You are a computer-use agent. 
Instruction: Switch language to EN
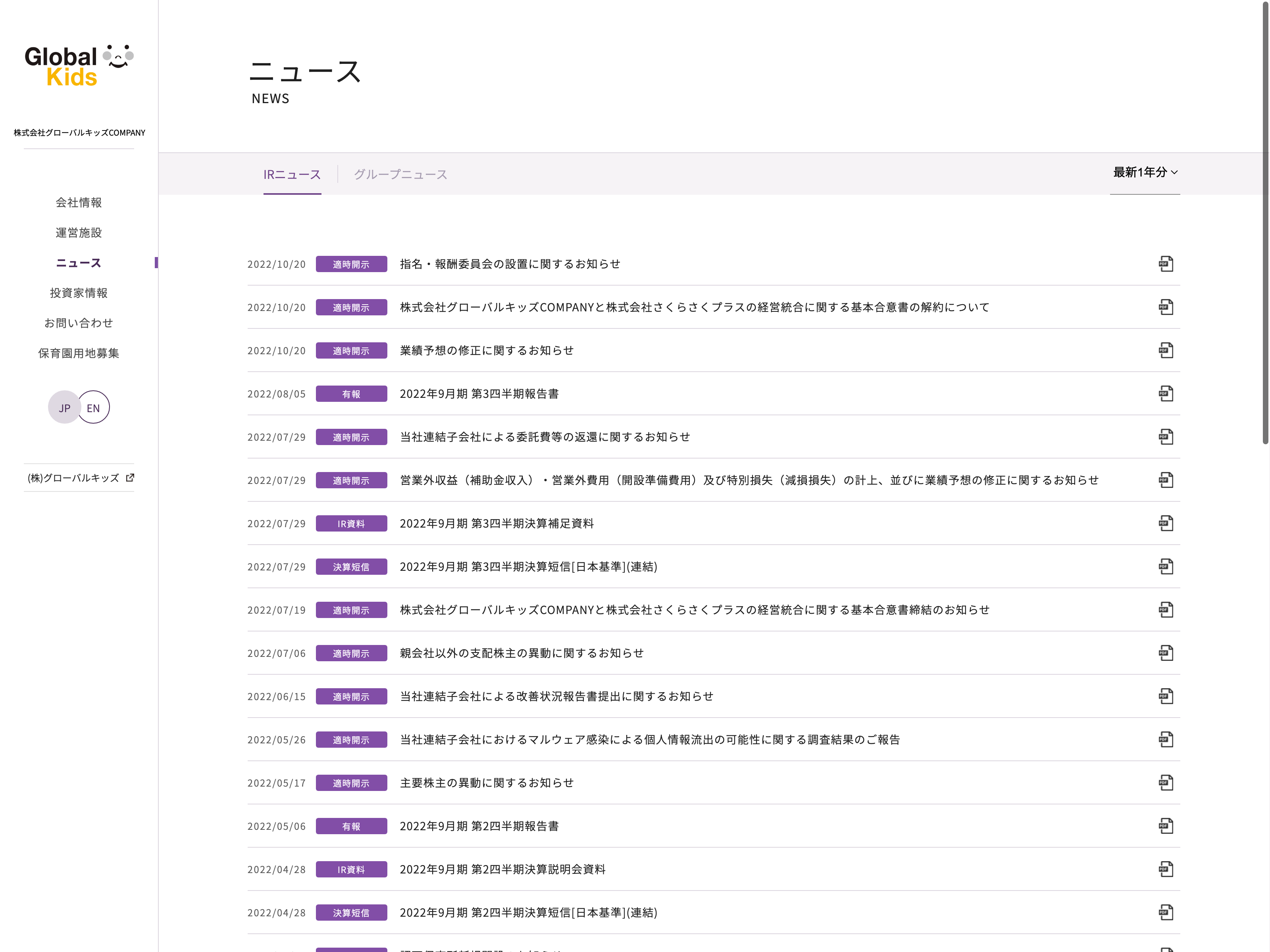[94, 407]
